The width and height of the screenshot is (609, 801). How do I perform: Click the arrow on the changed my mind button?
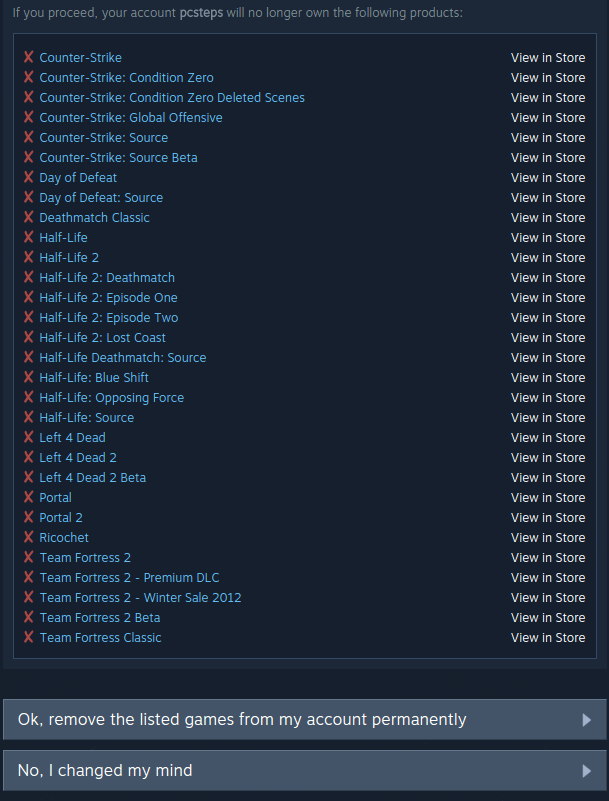click(587, 770)
